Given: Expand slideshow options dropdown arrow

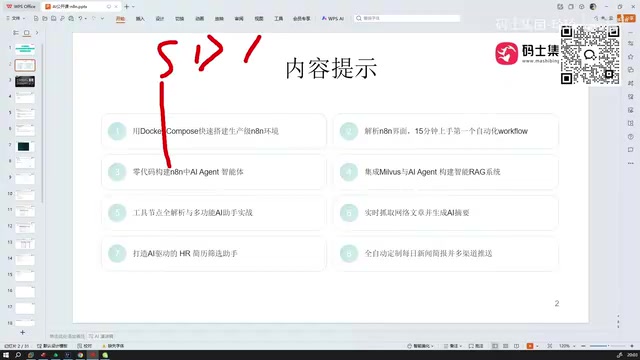Looking at the screenshot, I should [537, 346].
